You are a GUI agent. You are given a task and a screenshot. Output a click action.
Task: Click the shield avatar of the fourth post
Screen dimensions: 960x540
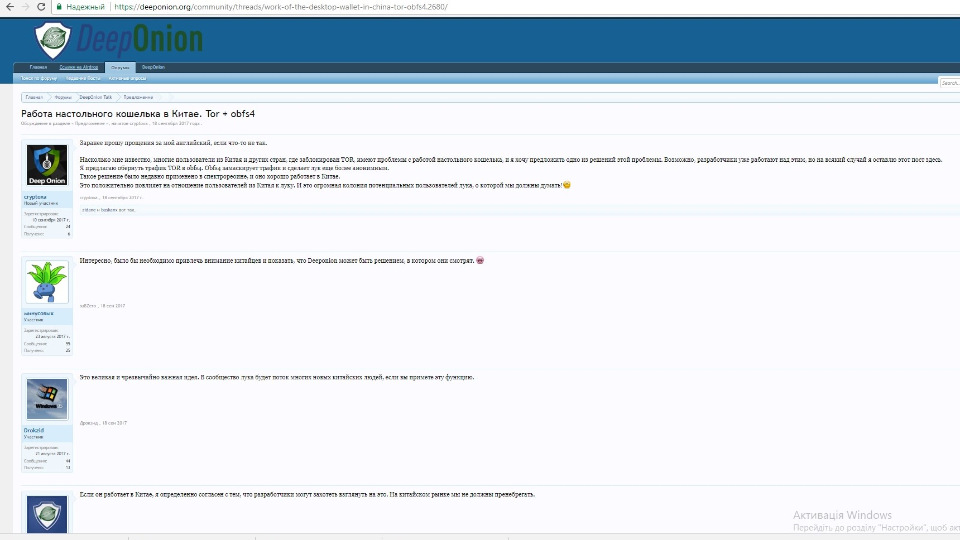[47, 516]
